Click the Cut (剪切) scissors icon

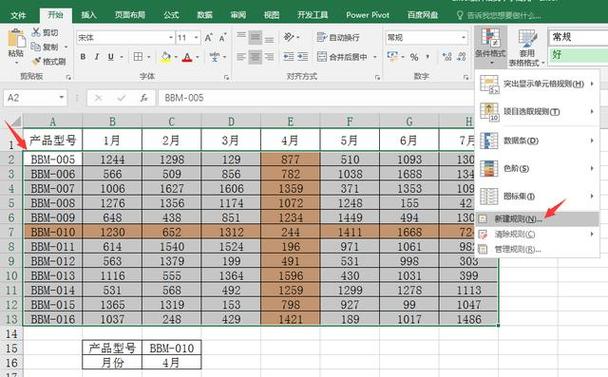pyautogui.click(x=36, y=32)
